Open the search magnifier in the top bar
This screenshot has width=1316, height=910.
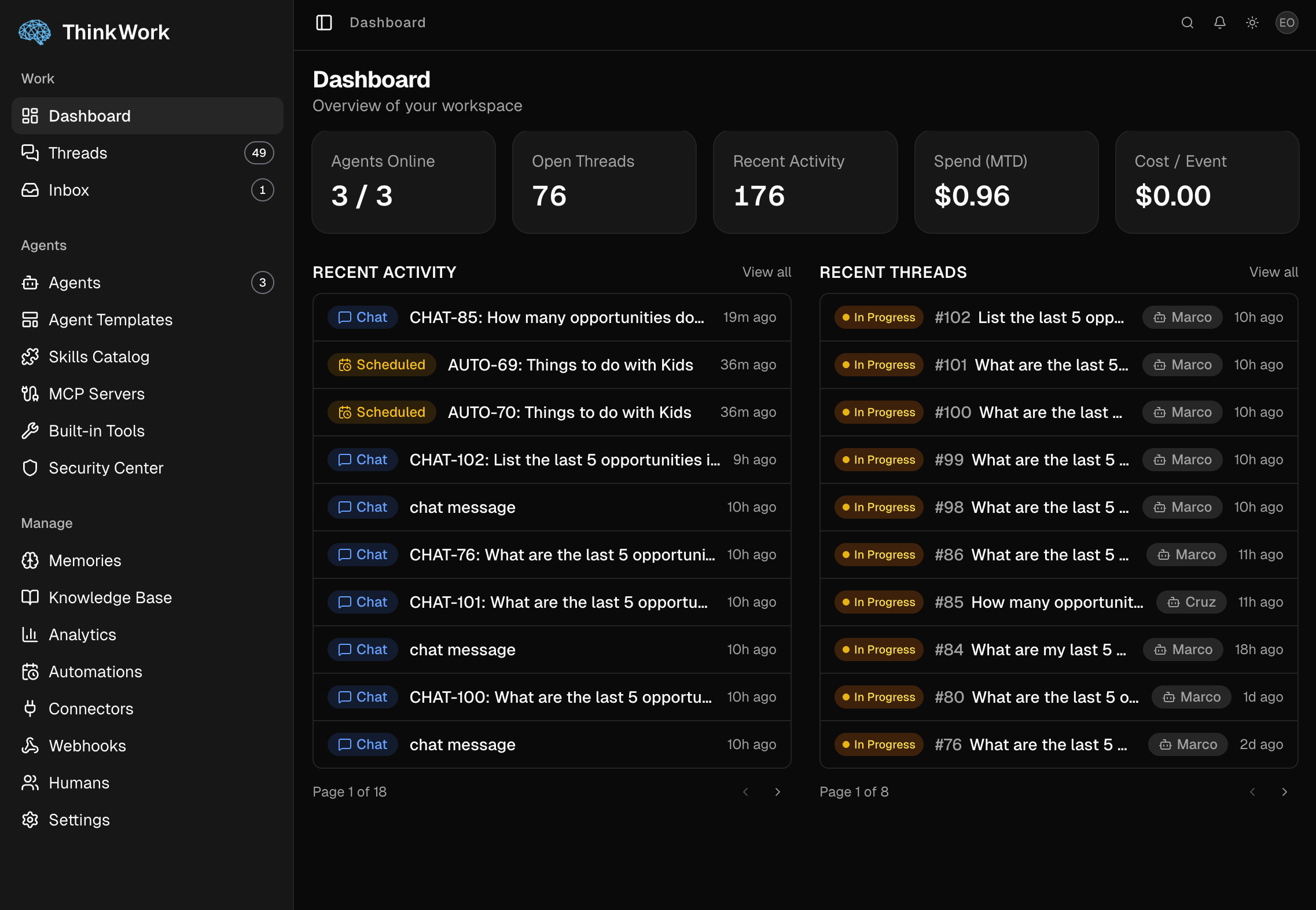[1187, 23]
